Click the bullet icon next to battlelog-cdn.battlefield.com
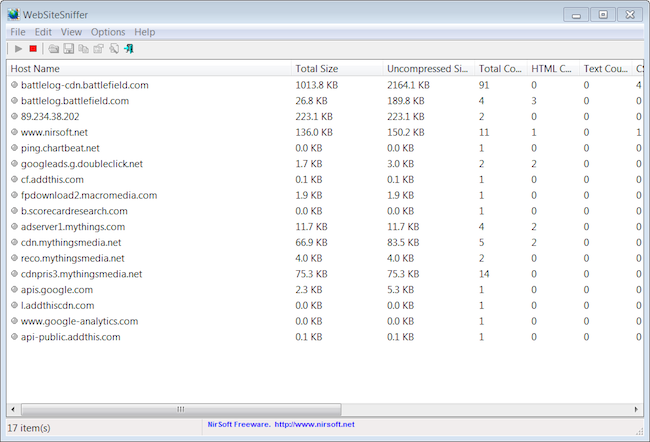The height and width of the screenshot is (442, 650). click(x=15, y=85)
